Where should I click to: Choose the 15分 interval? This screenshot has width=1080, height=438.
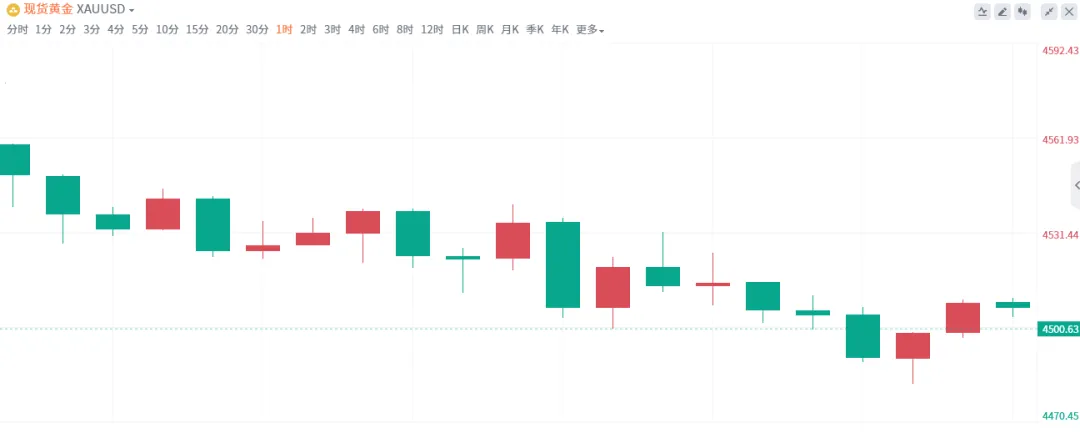197,30
